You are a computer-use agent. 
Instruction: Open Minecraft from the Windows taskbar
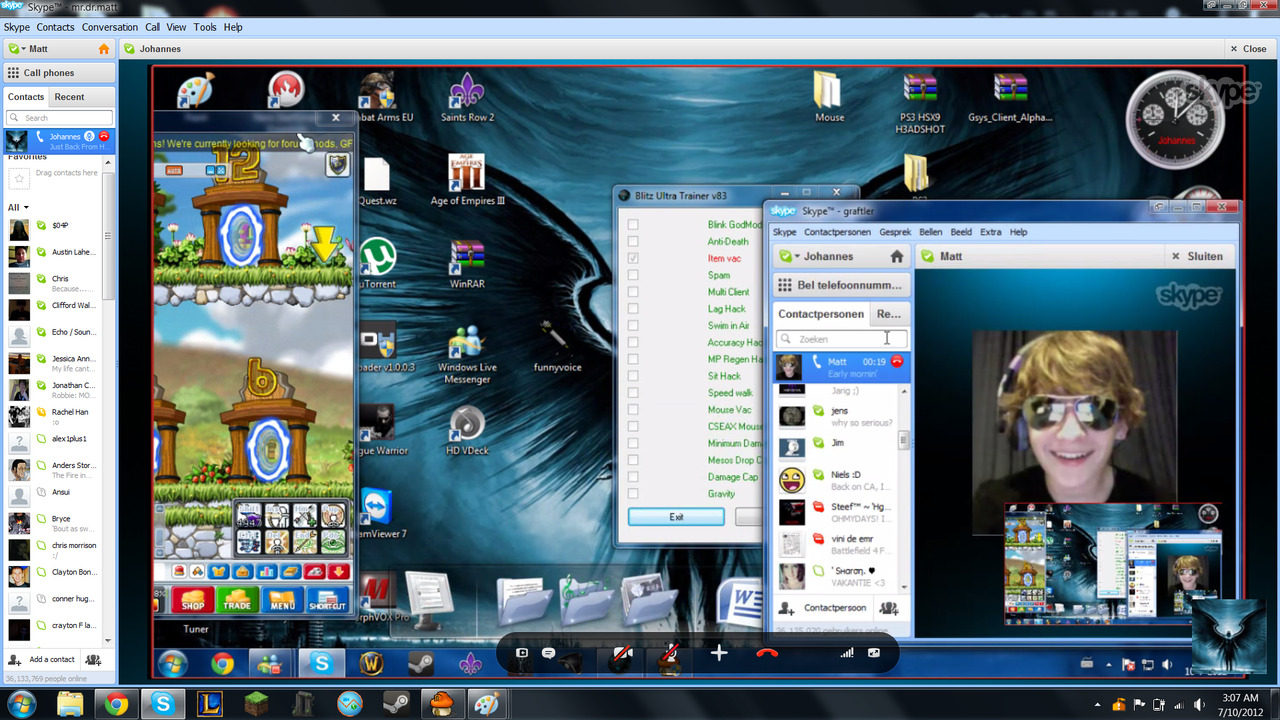coord(256,704)
